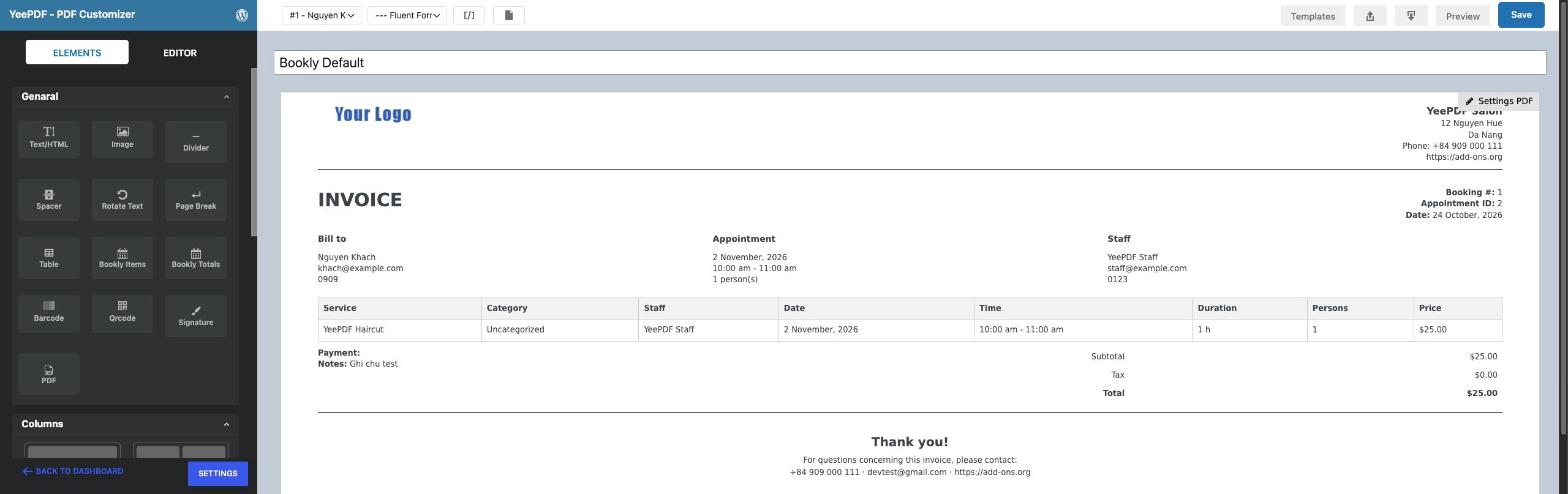This screenshot has width=1568, height=494.
Task: Click the Duration column header
Action: pyautogui.click(x=1250, y=308)
